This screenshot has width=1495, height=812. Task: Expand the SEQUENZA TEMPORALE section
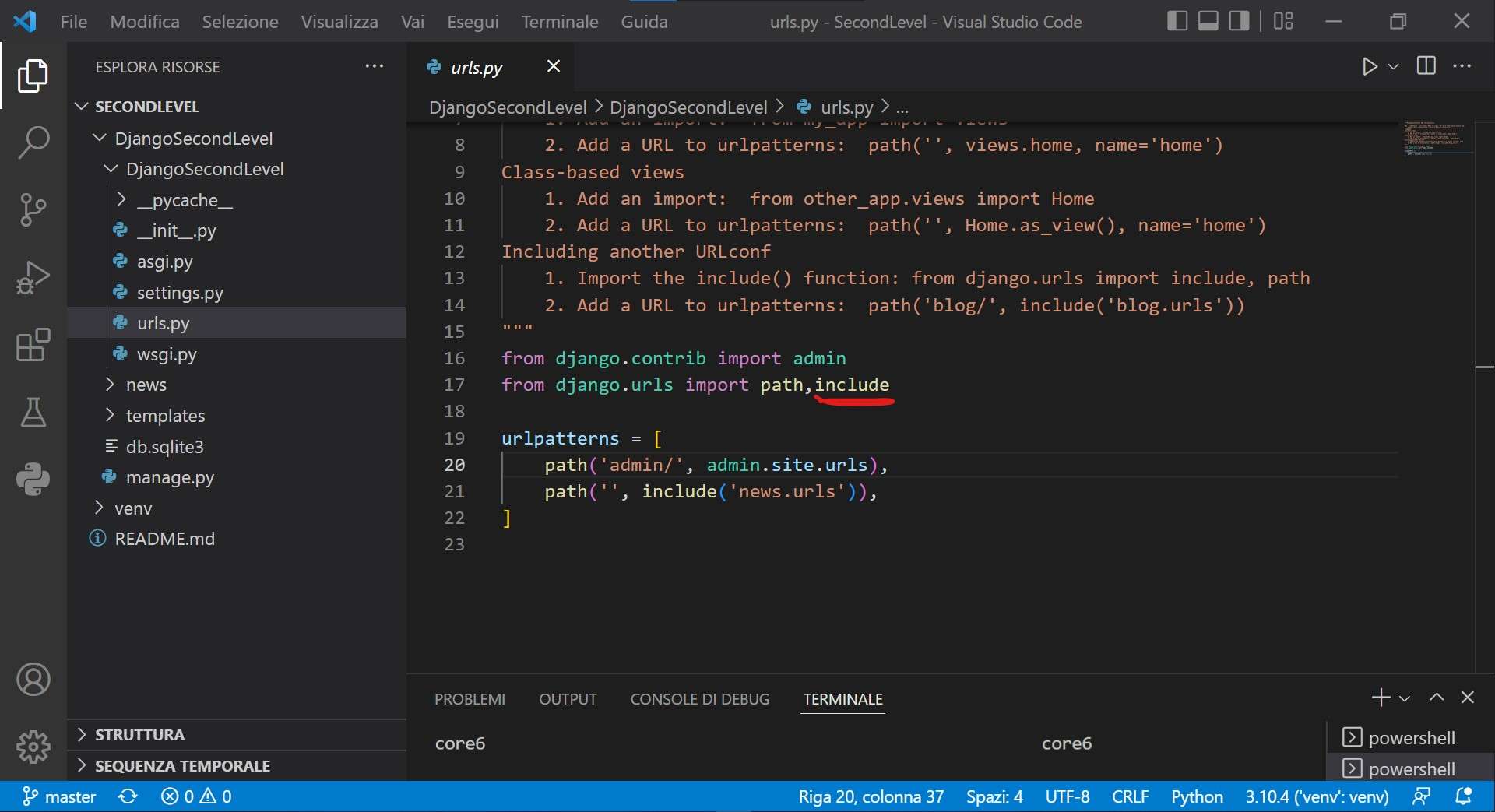[x=237, y=766]
